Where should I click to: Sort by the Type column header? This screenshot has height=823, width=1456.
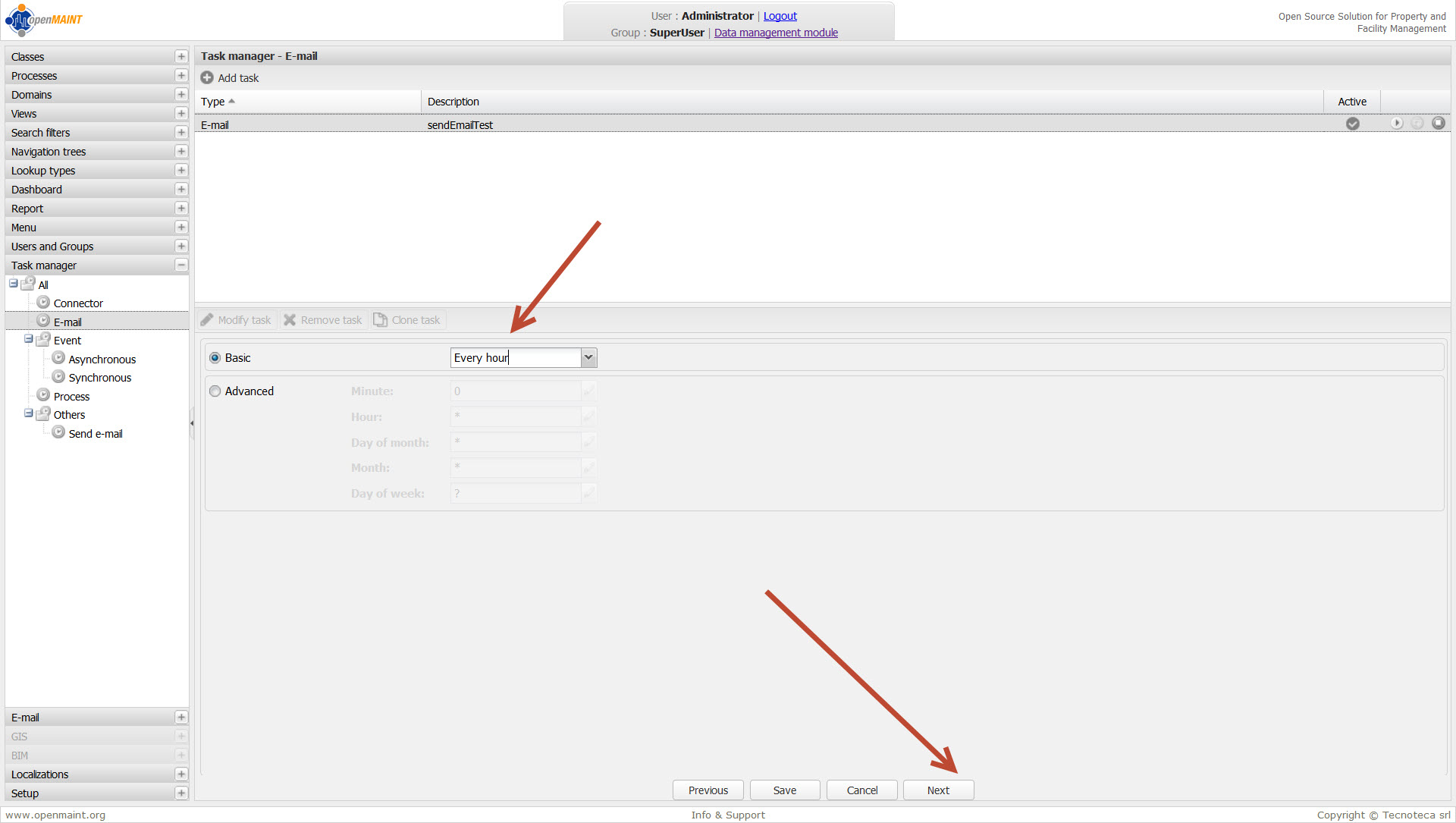213,102
